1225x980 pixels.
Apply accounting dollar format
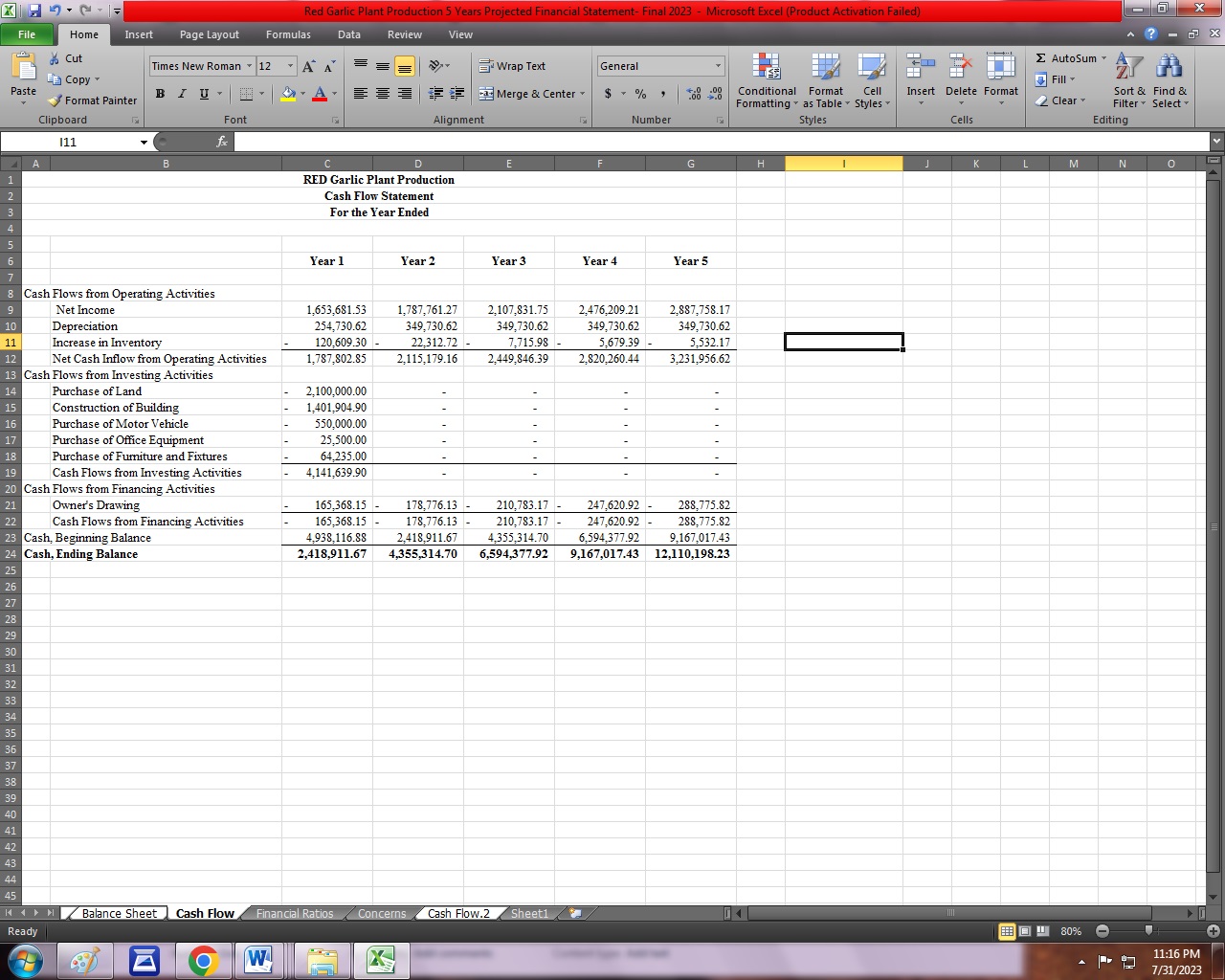(x=608, y=94)
